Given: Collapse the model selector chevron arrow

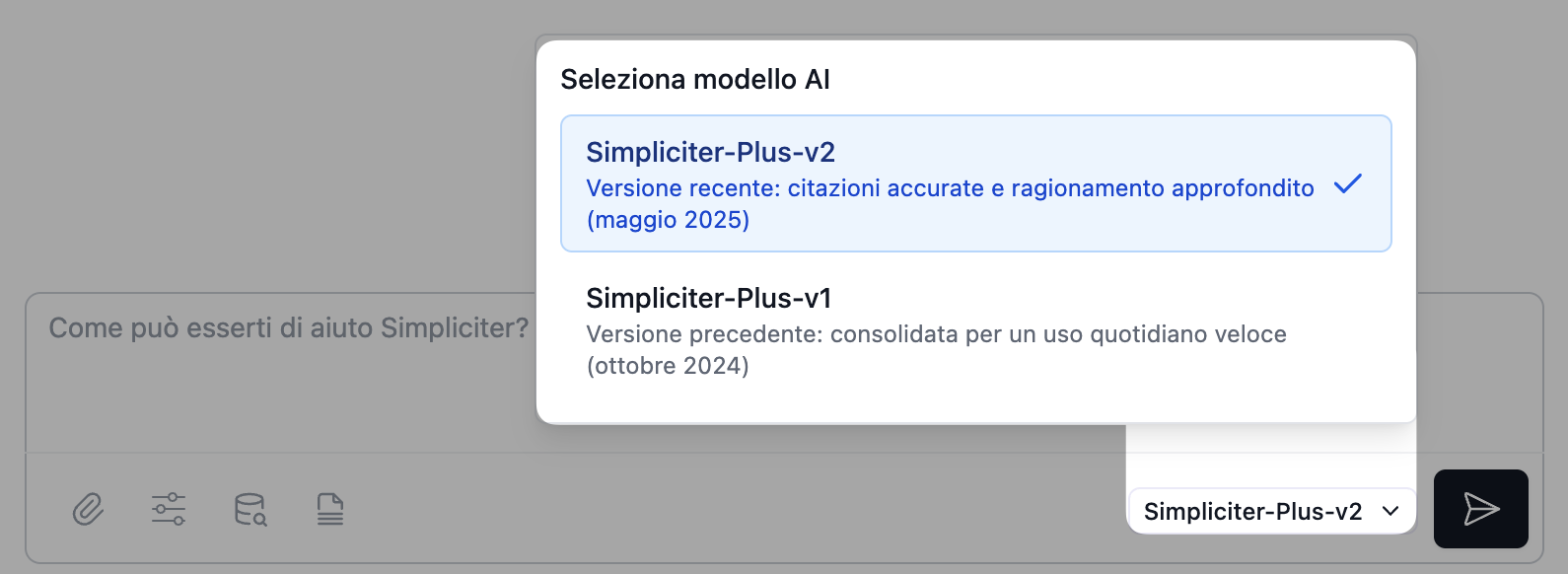Looking at the screenshot, I should tap(1390, 511).
